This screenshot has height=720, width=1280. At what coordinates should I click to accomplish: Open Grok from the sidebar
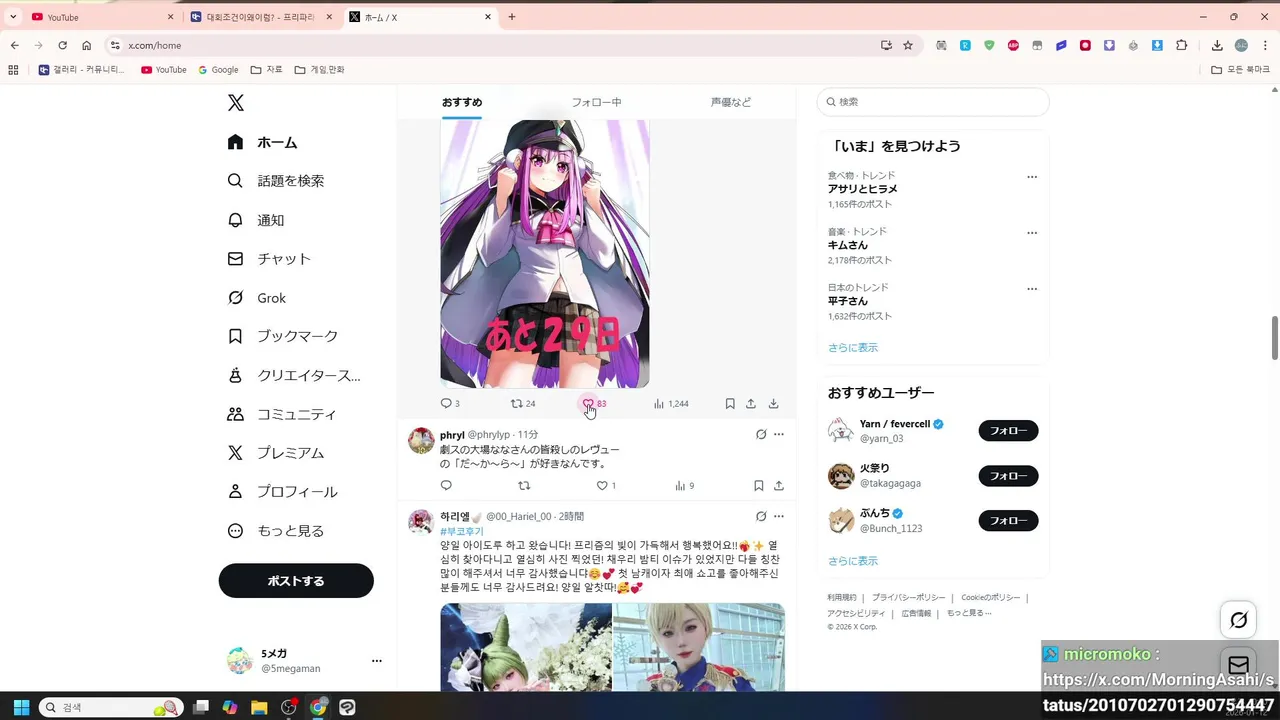(x=257, y=298)
